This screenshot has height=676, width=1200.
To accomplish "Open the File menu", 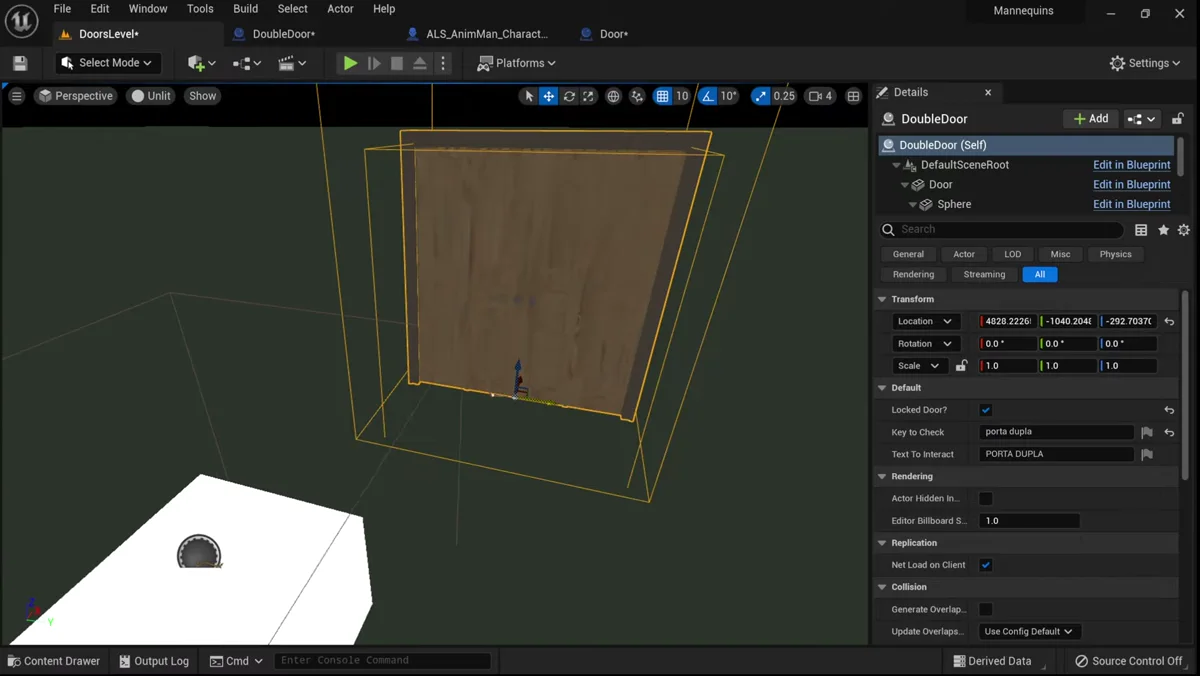I will pos(62,9).
